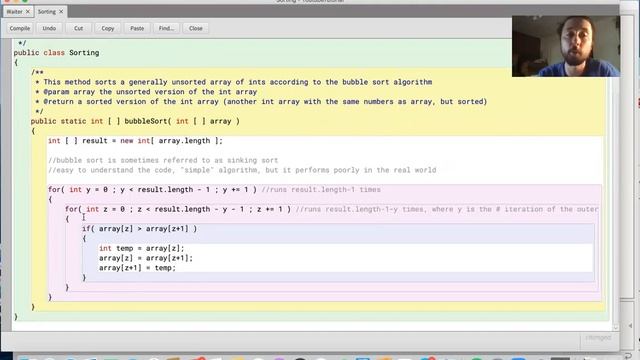Screen dimensions: 640x360
Task: Click the Cut button in the toolbar
Action: tap(78, 28)
